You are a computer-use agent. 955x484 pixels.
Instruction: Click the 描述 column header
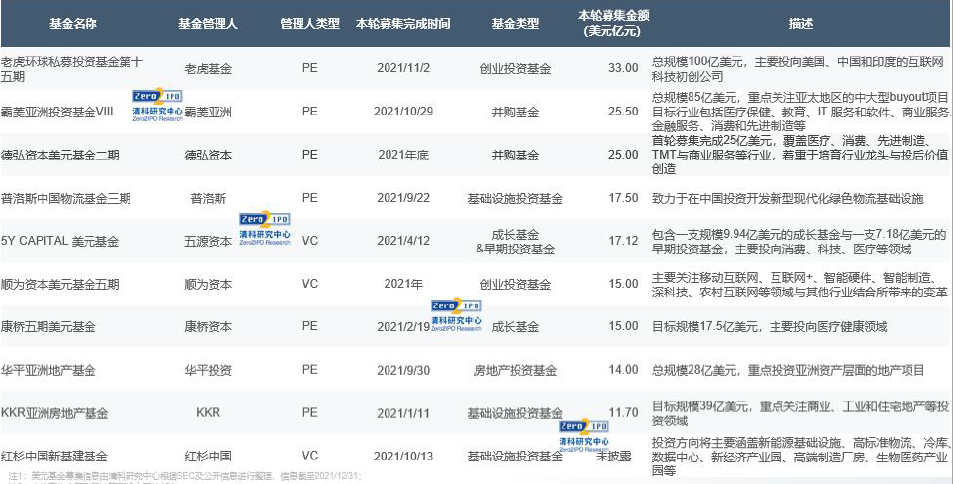[x=800, y=24]
